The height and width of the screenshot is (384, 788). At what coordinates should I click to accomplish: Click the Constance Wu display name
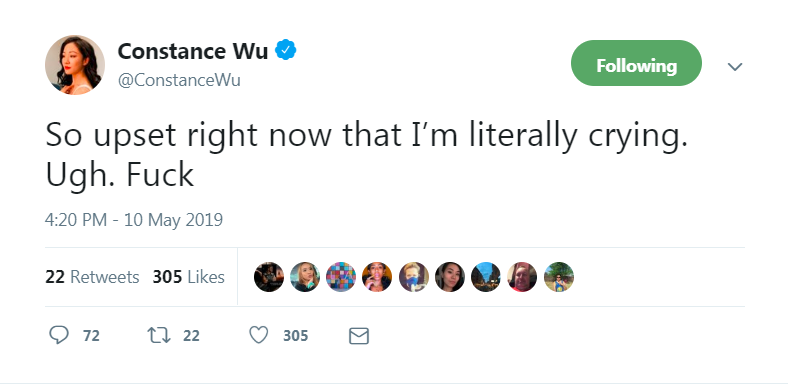point(192,51)
